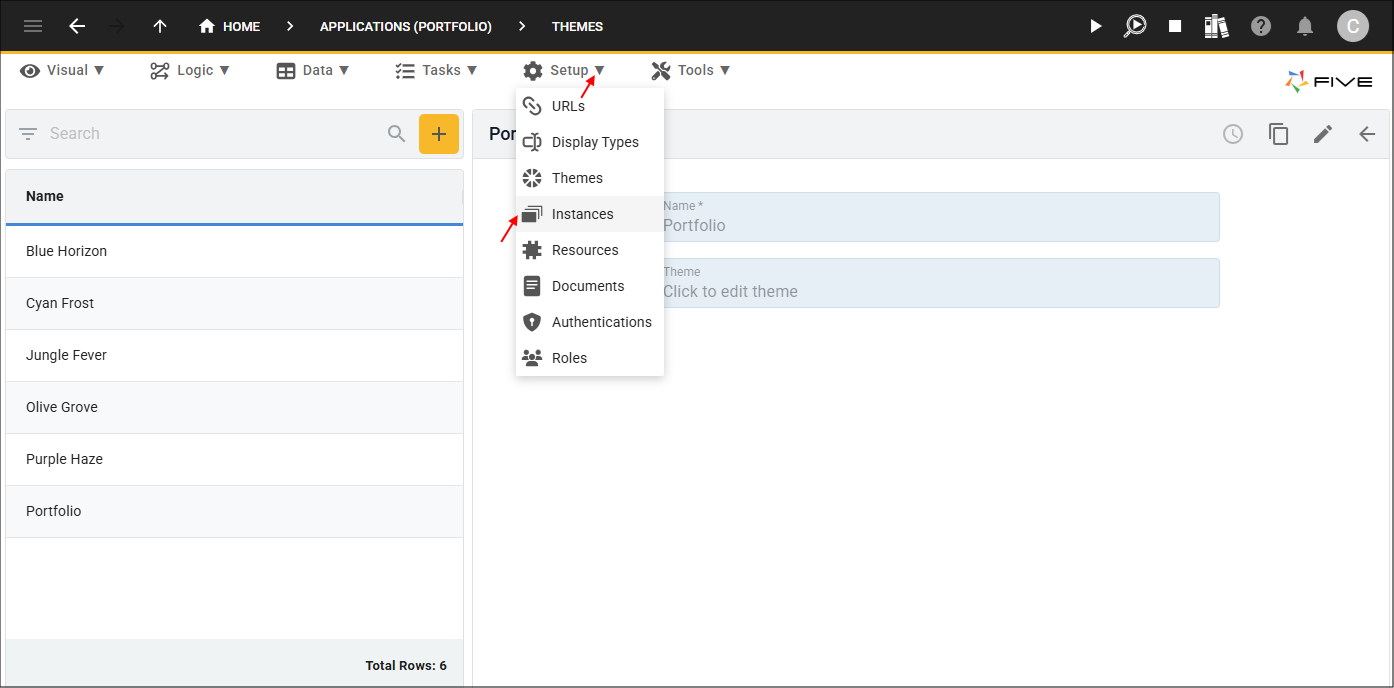Select Themes from the Setup menu

pyautogui.click(x=590, y=178)
